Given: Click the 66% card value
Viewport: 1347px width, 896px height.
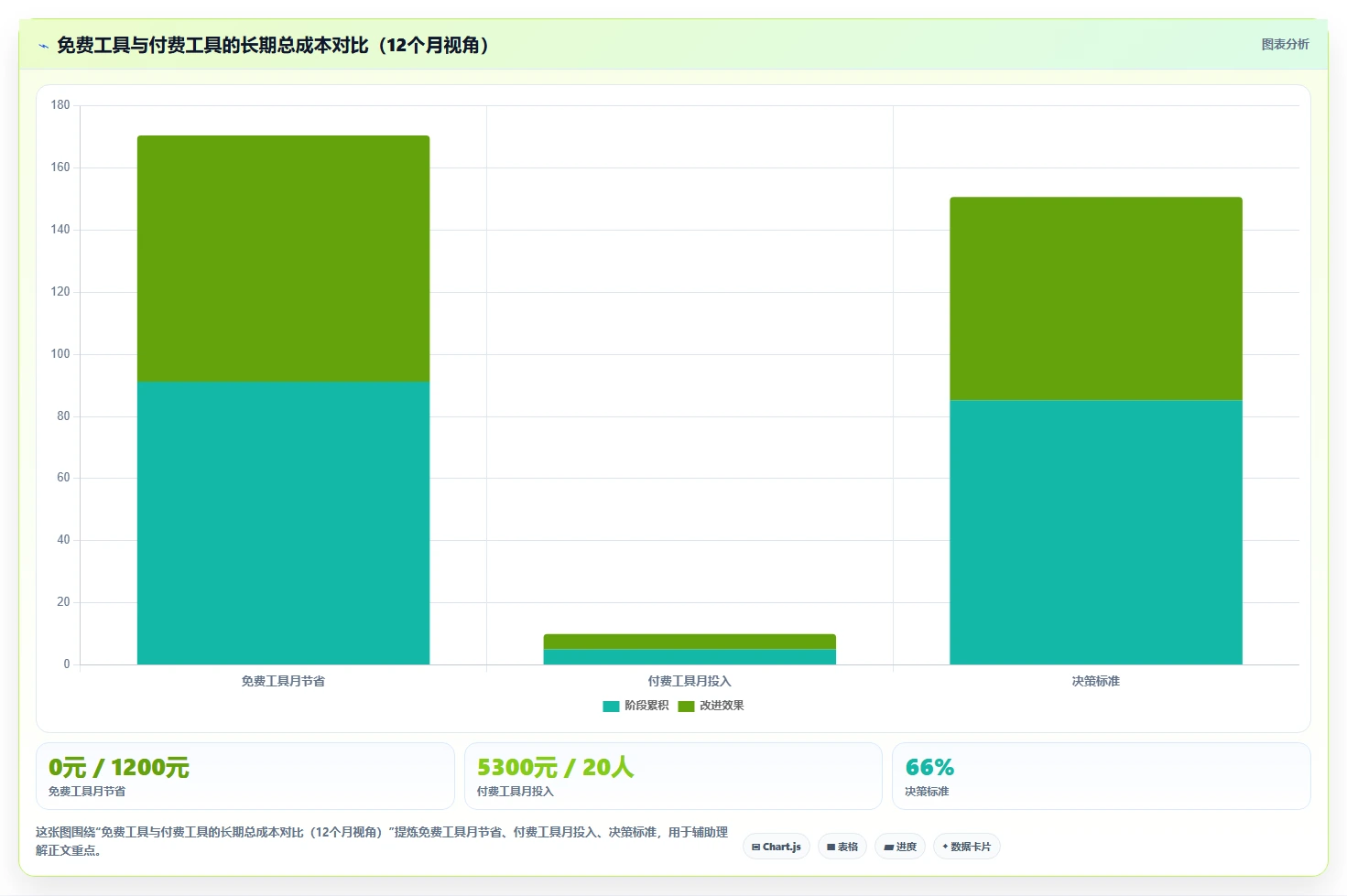Looking at the screenshot, I should point(929,767).
